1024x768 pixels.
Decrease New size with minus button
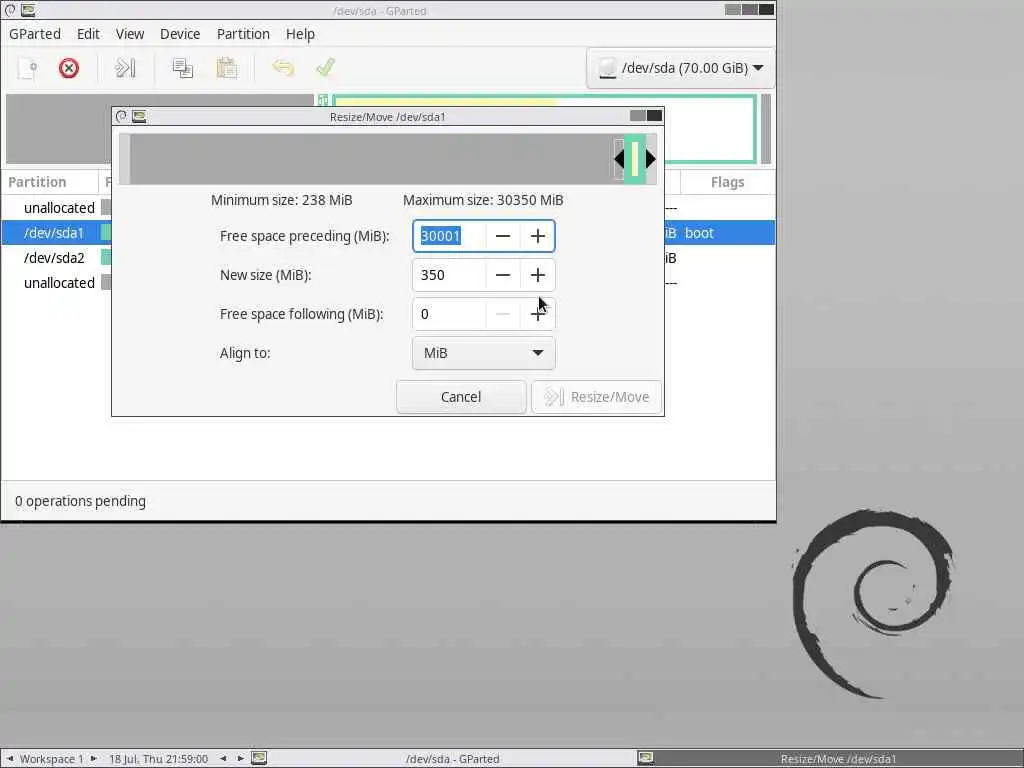[x=503, y=275]
